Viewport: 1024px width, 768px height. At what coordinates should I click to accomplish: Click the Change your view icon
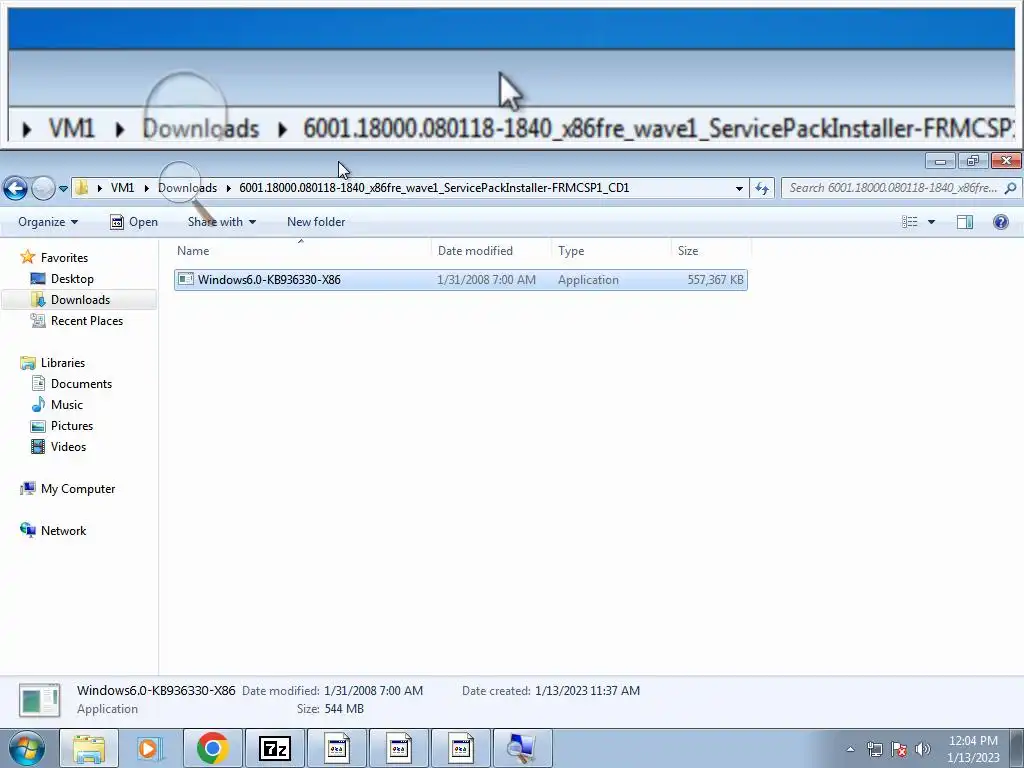pos(910,222)
